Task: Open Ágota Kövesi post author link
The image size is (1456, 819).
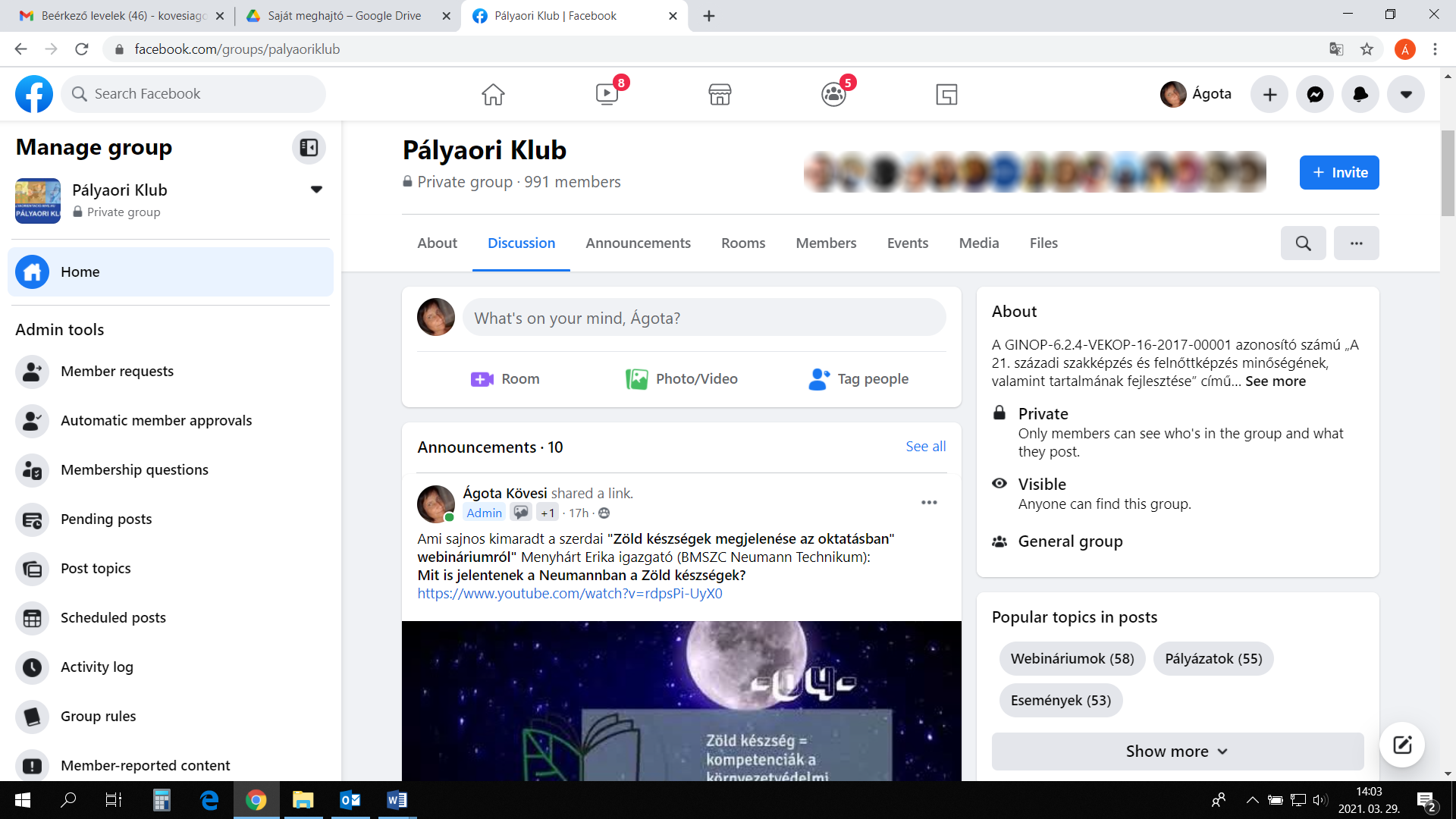Action: [x=505, y=494]
